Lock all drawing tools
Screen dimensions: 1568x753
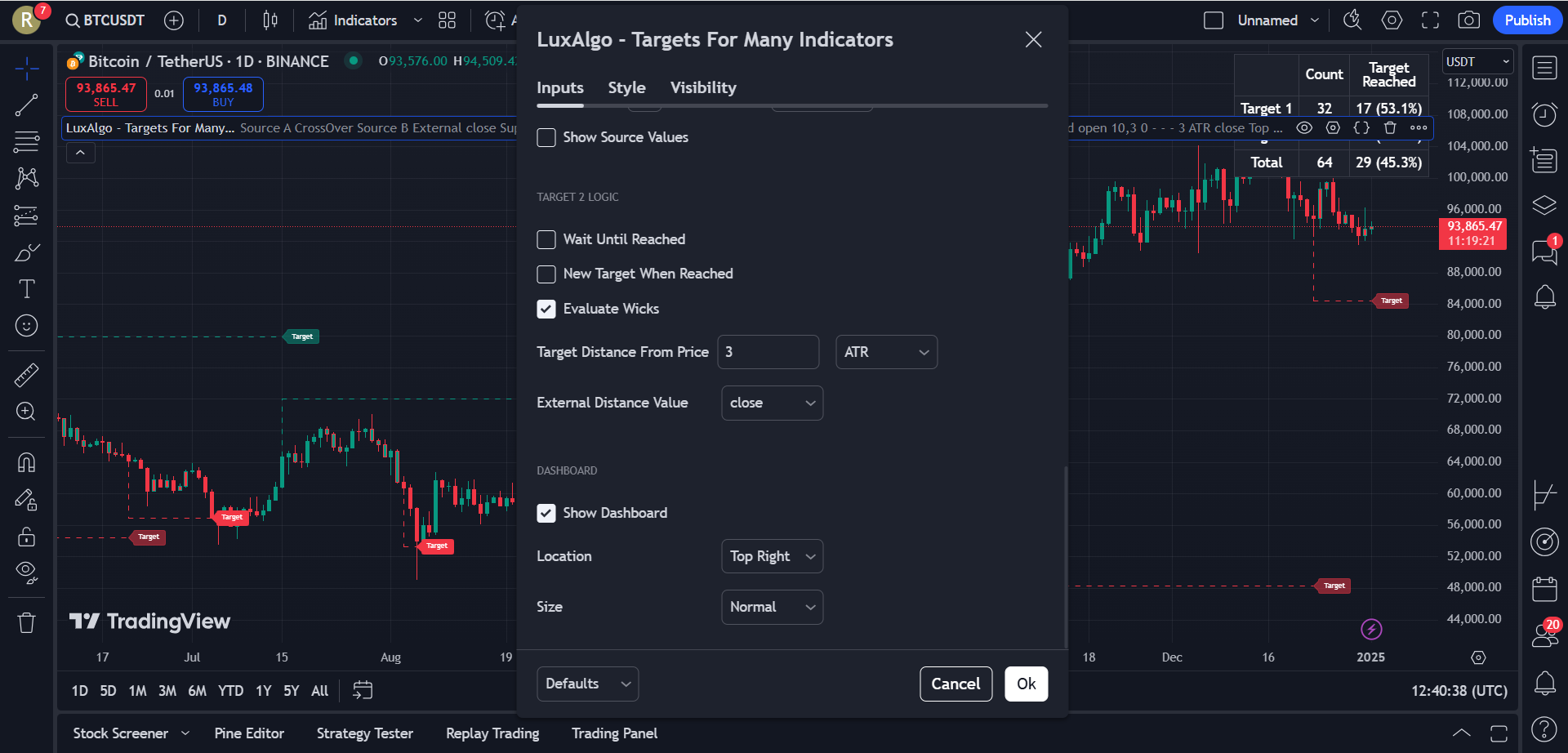26,536
